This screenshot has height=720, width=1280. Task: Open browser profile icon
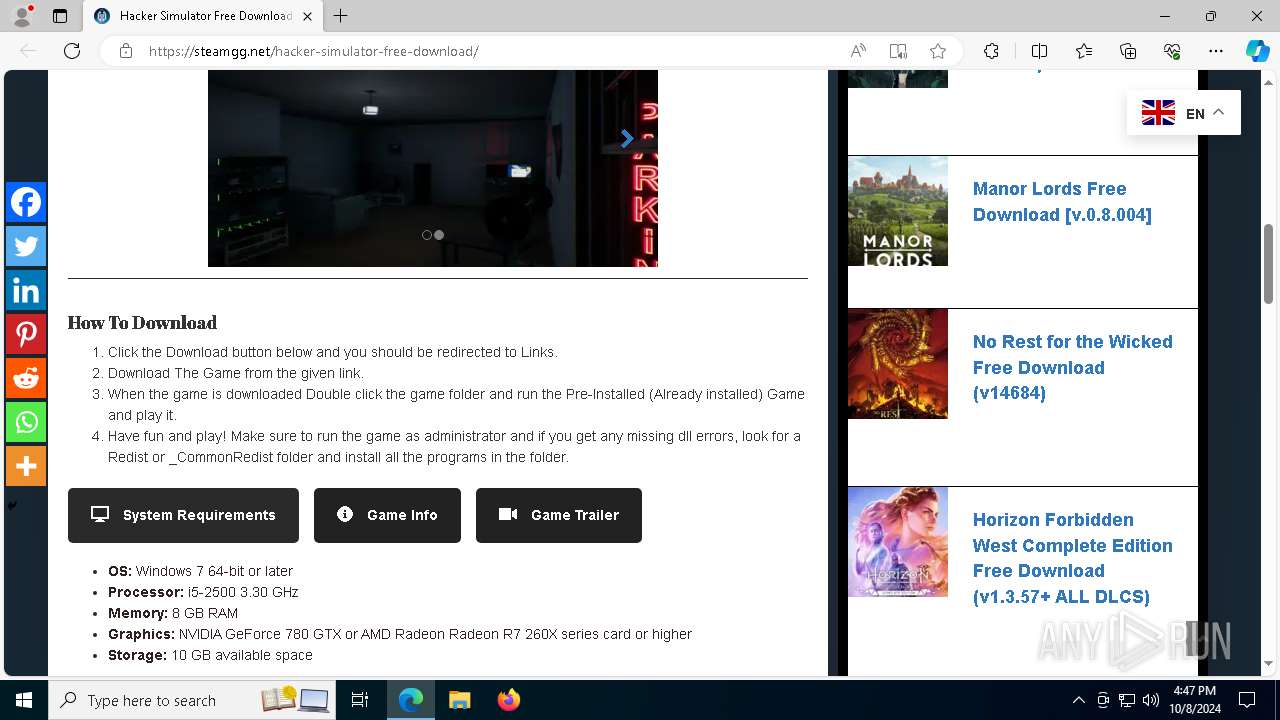coord(22,15)
